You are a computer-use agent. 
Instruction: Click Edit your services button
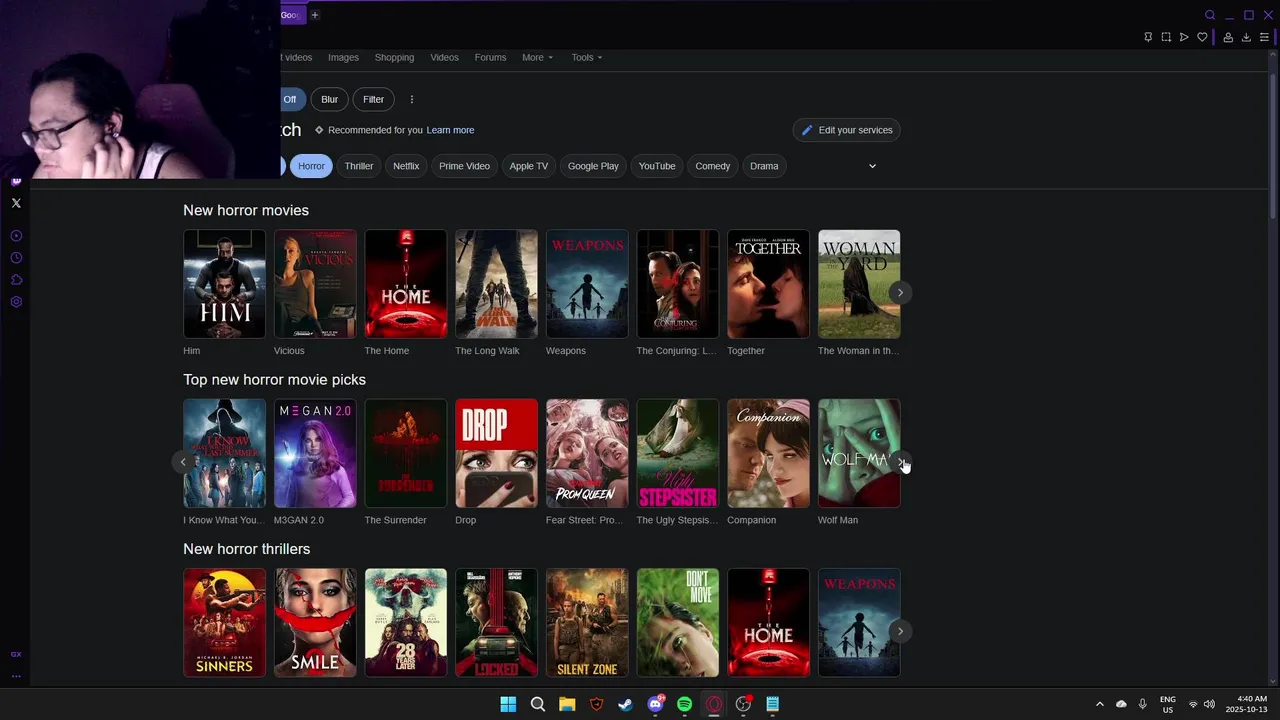[846, 130]
